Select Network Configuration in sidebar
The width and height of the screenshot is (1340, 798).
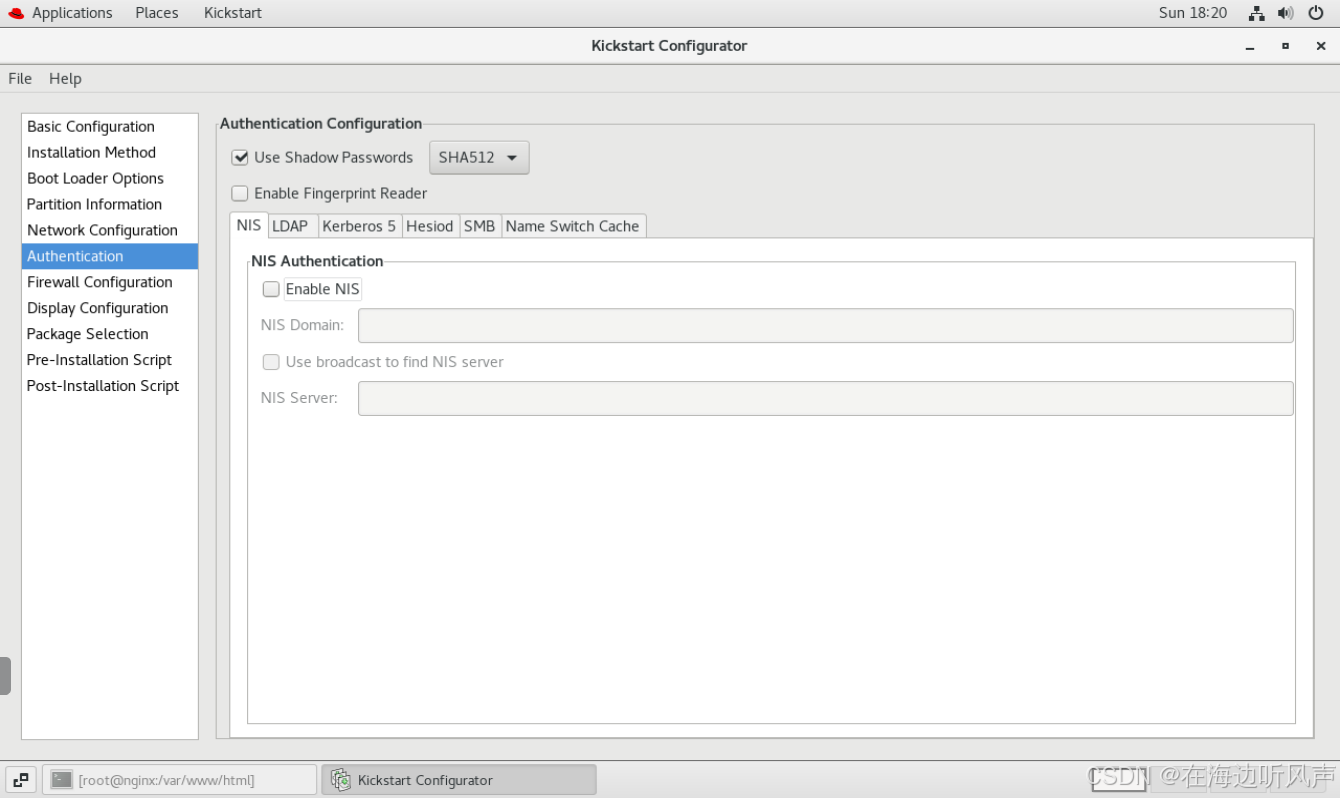110,230
